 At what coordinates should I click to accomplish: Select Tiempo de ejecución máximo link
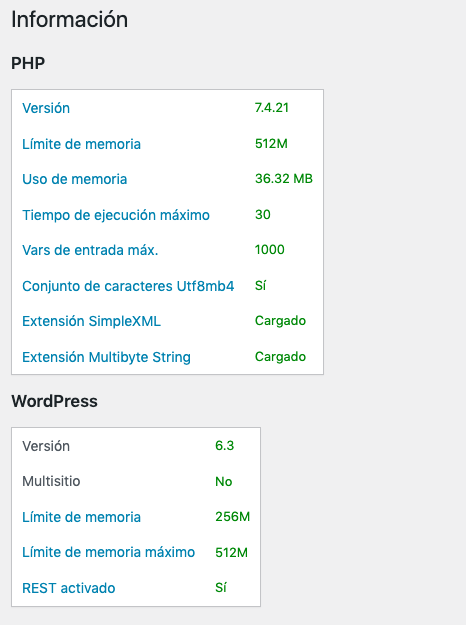click(x=116, y=215)
